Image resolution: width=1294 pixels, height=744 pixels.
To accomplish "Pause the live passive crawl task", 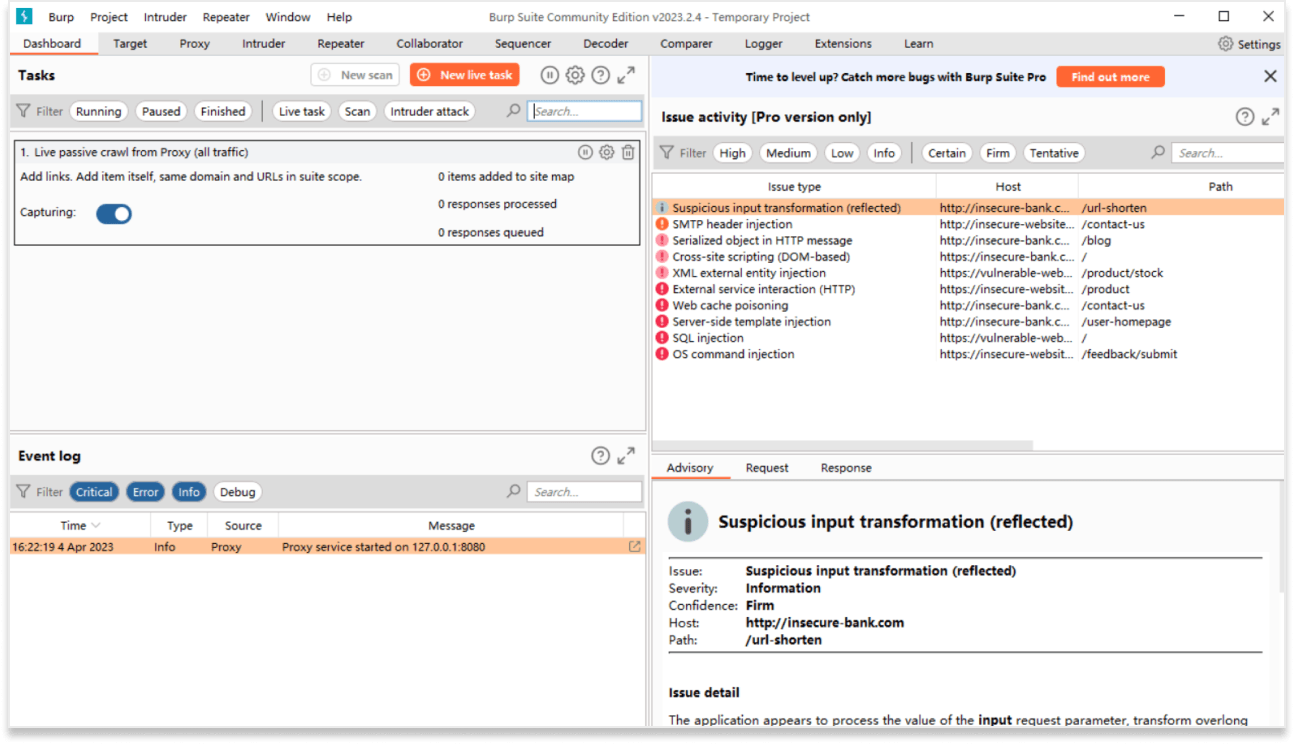I will 585,152.
